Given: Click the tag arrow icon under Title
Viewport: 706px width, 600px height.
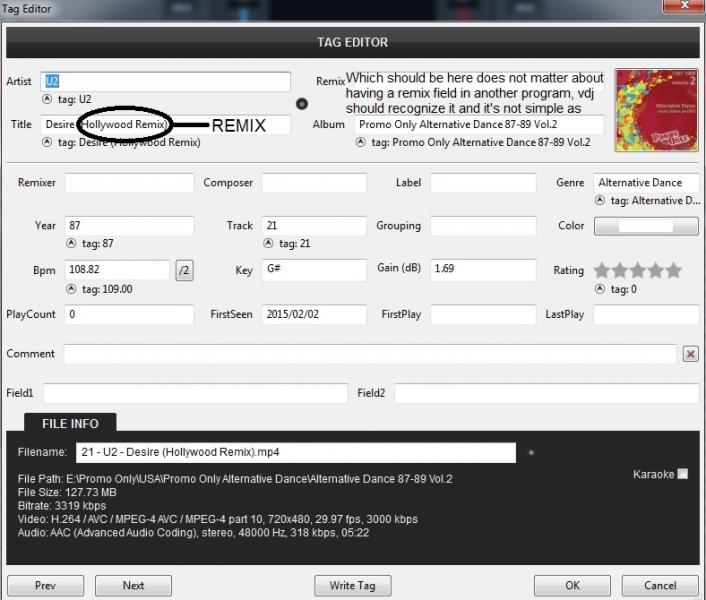Looking at the screenshot, I should point(47,142).
